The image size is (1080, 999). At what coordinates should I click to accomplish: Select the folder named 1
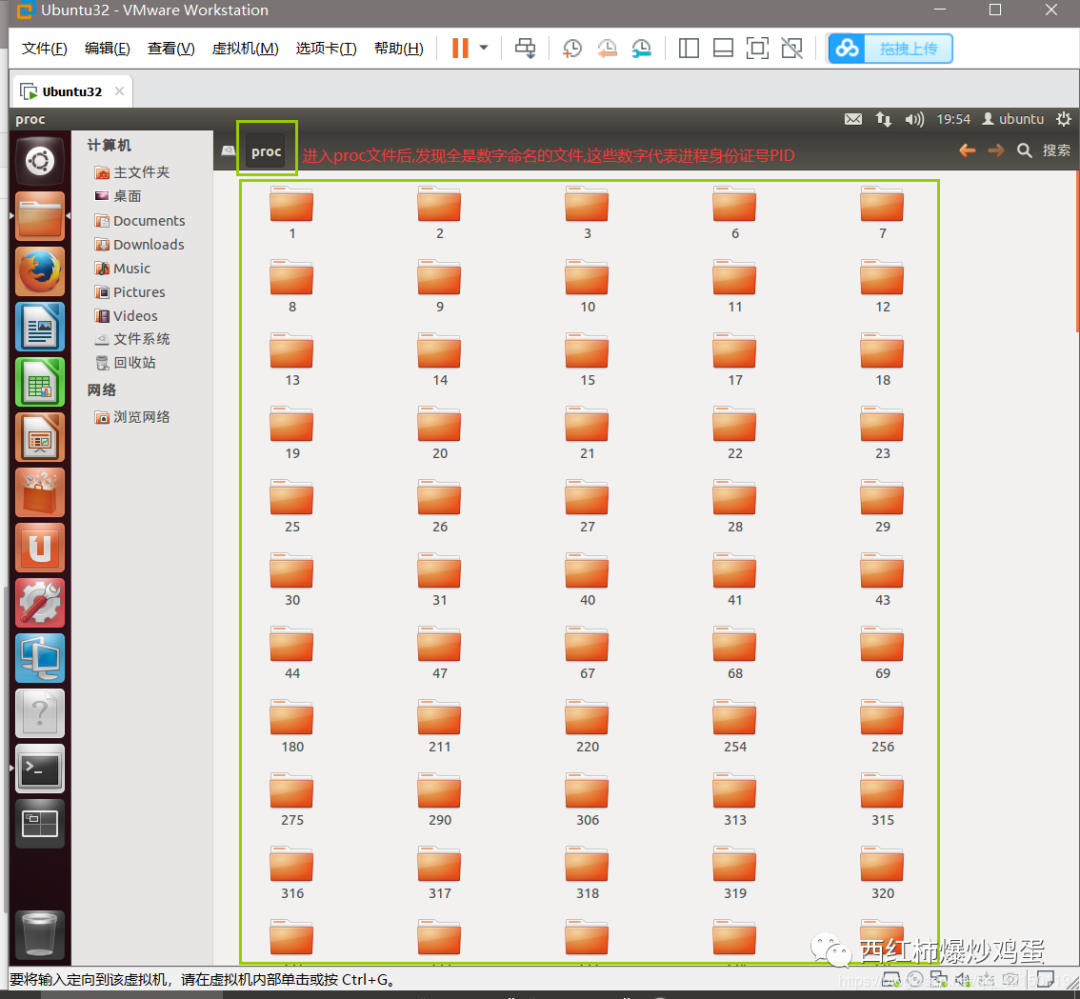click(x=292, y=212)
